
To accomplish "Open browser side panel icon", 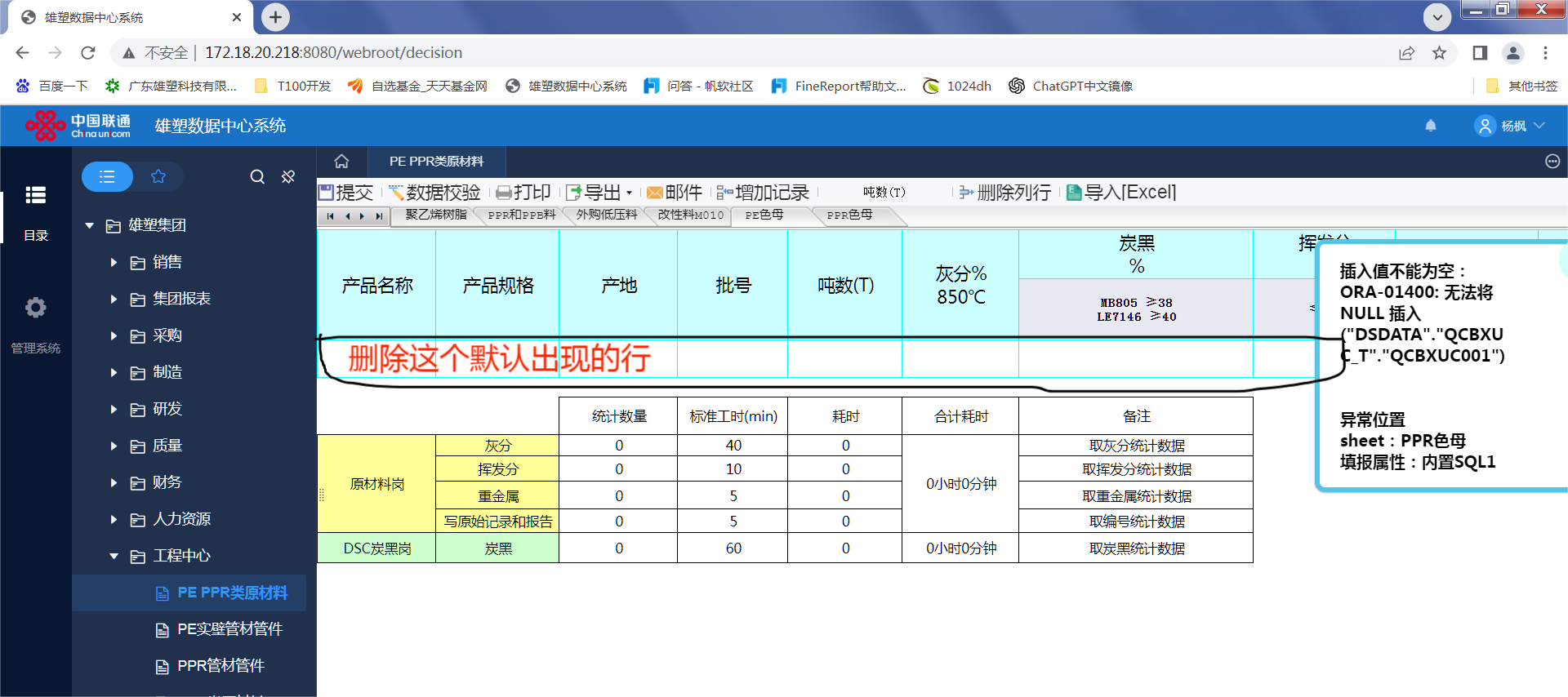I will pyautogui.click(x=1480, y=52).
